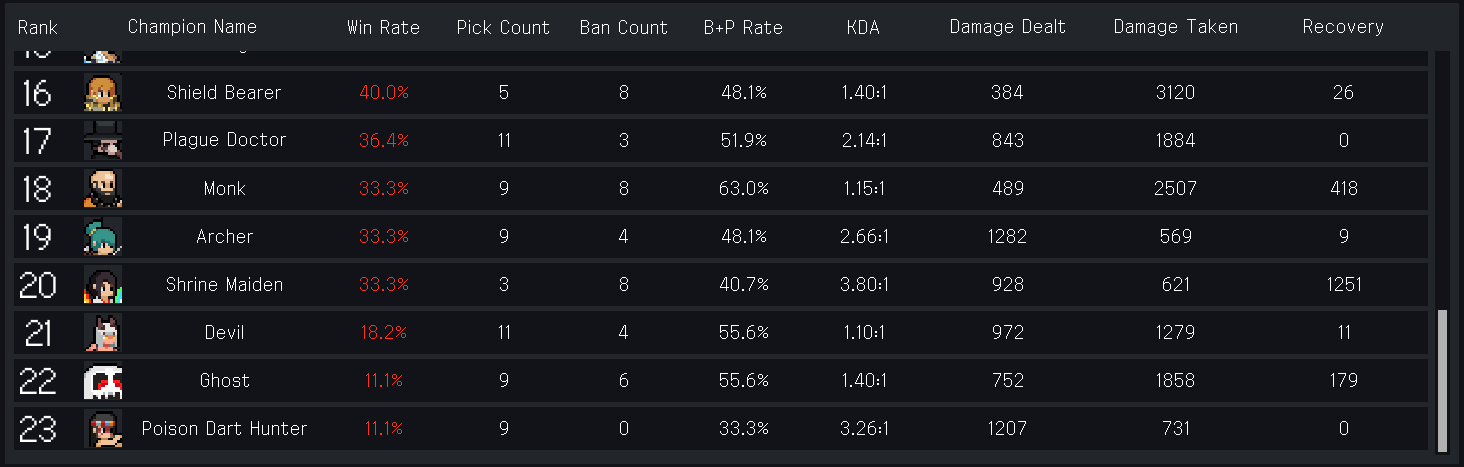
Task: Click the Archer champion portrait
Action: tap(103, 236)
